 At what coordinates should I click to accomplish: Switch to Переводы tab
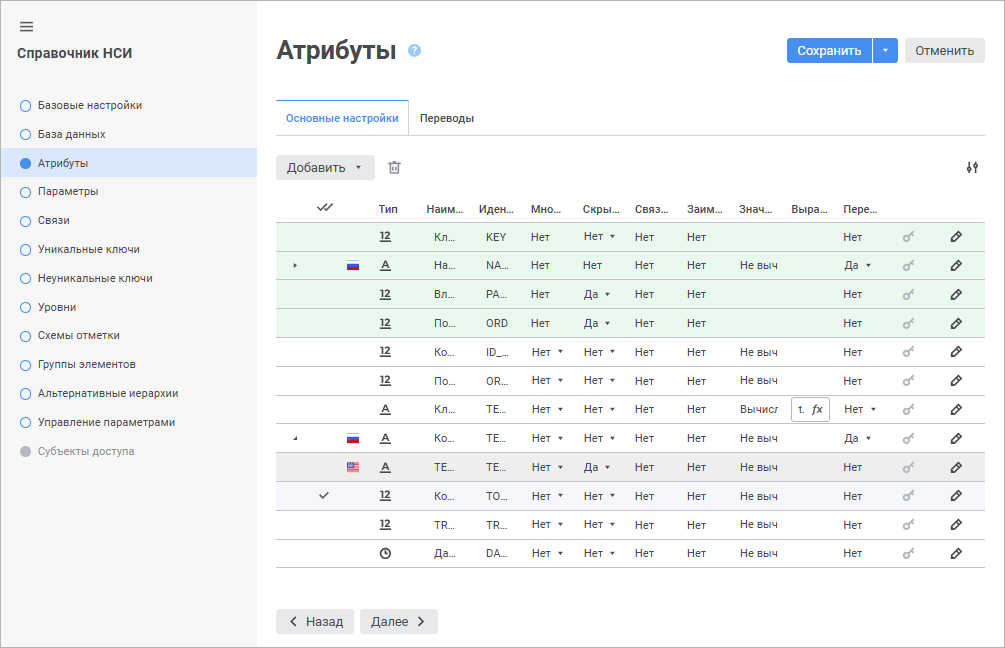point(447,118)
